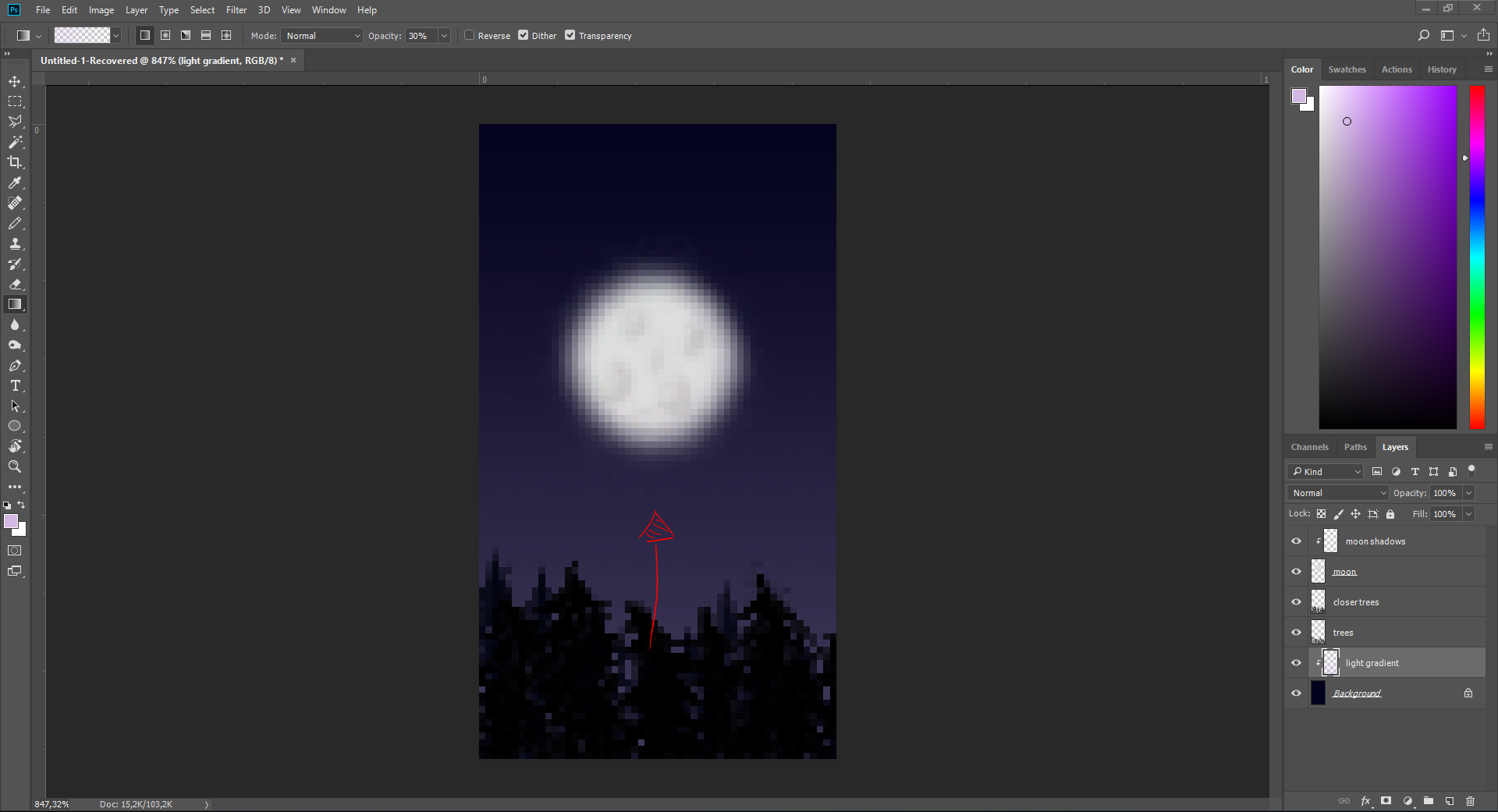The width and height of the screenshot is (1498, 812).
Task: Switch to the Paths tab
Action: 1355,447
